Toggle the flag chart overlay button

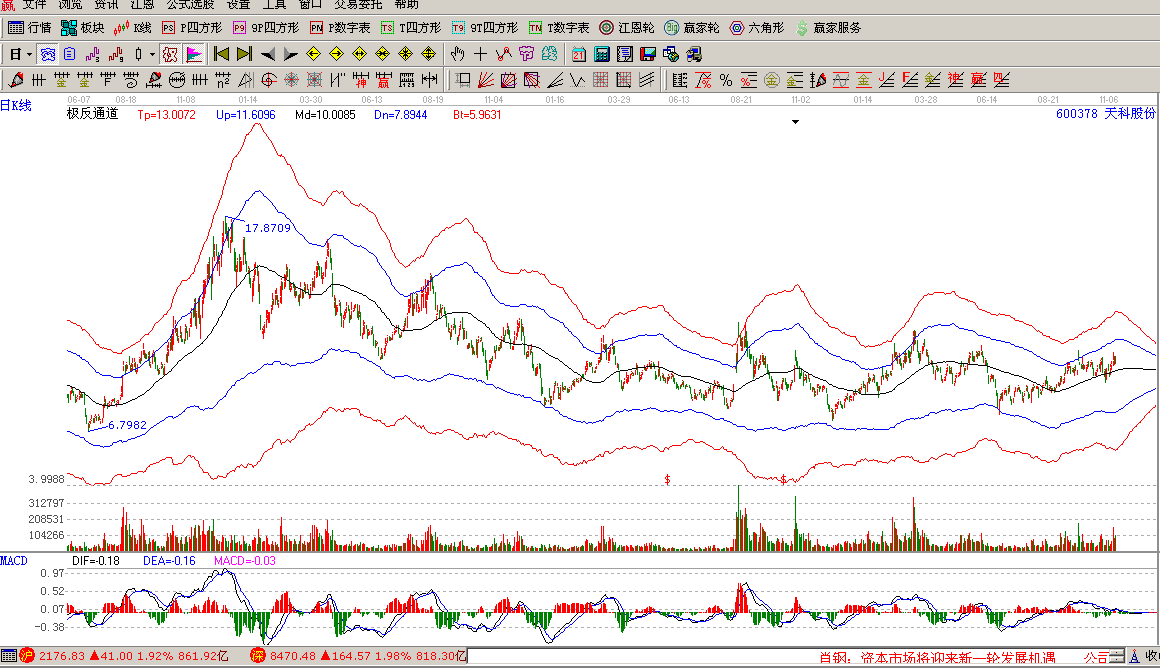click(192, 54)
